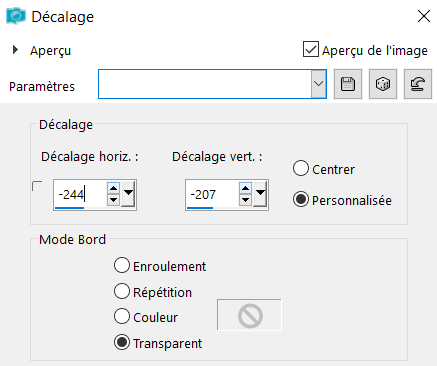
Task: Decrease vertical offset with down arrow
Action: [245, 200]
